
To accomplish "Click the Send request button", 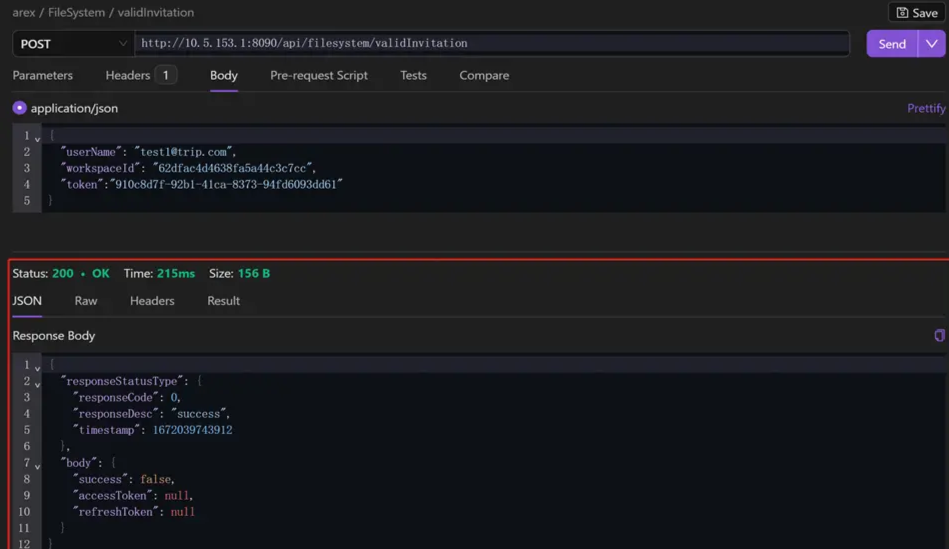I will [891, 44].
